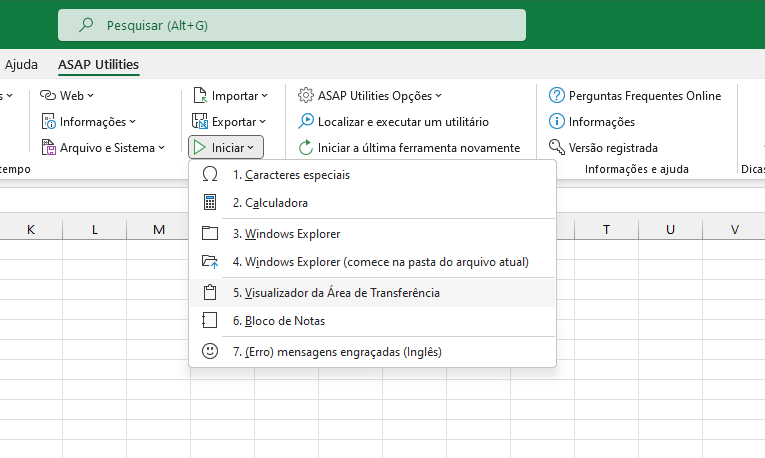Select 5. Visualizador da Área de Transferência

[372, 293]
